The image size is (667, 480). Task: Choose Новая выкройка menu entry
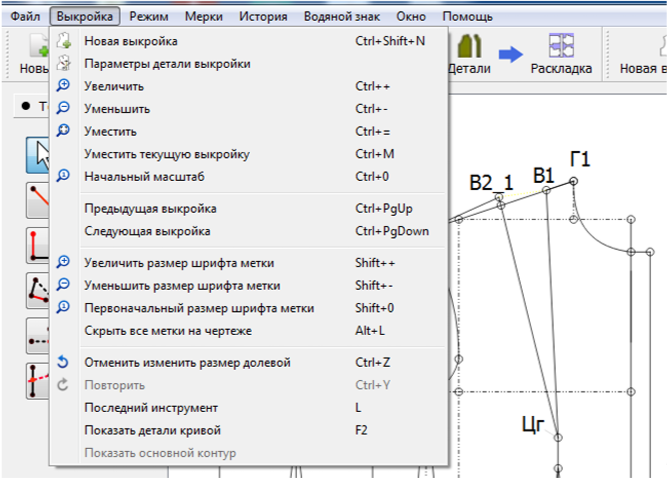click(249, 41)
